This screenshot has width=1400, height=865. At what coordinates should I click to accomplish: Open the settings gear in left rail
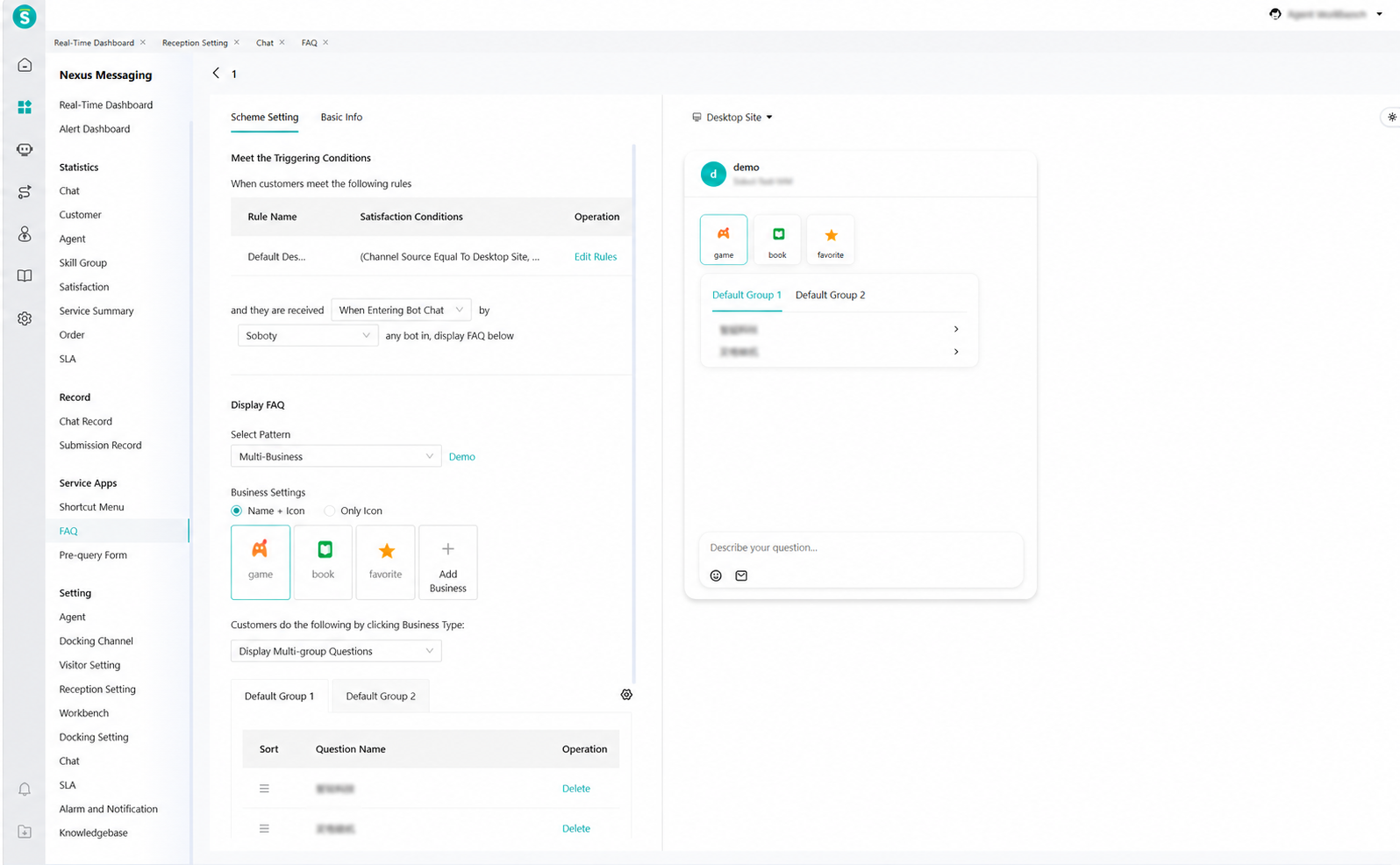tap(25, 318)
